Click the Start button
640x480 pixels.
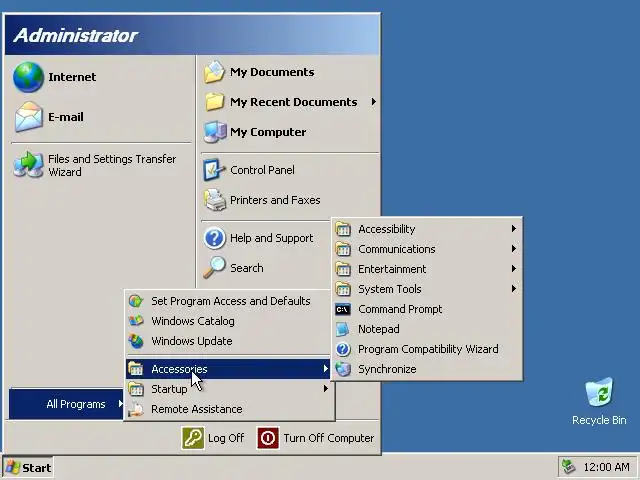coord(28,467)
